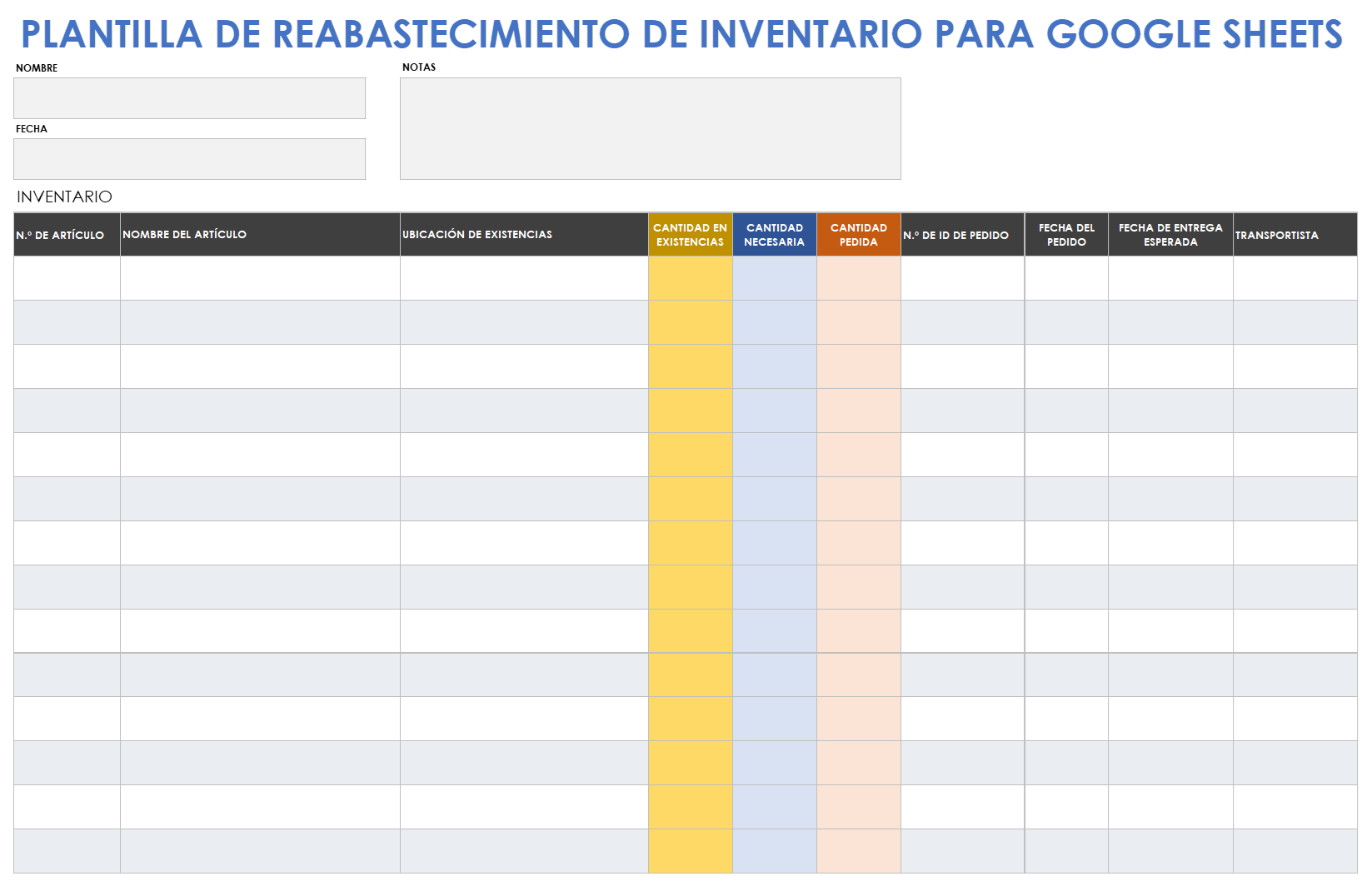Select the title 'PLANTILLA DE REABASTECIMIENTO DE INVENTARIO'
The image size is (1372, 886).
pos(471,35)
